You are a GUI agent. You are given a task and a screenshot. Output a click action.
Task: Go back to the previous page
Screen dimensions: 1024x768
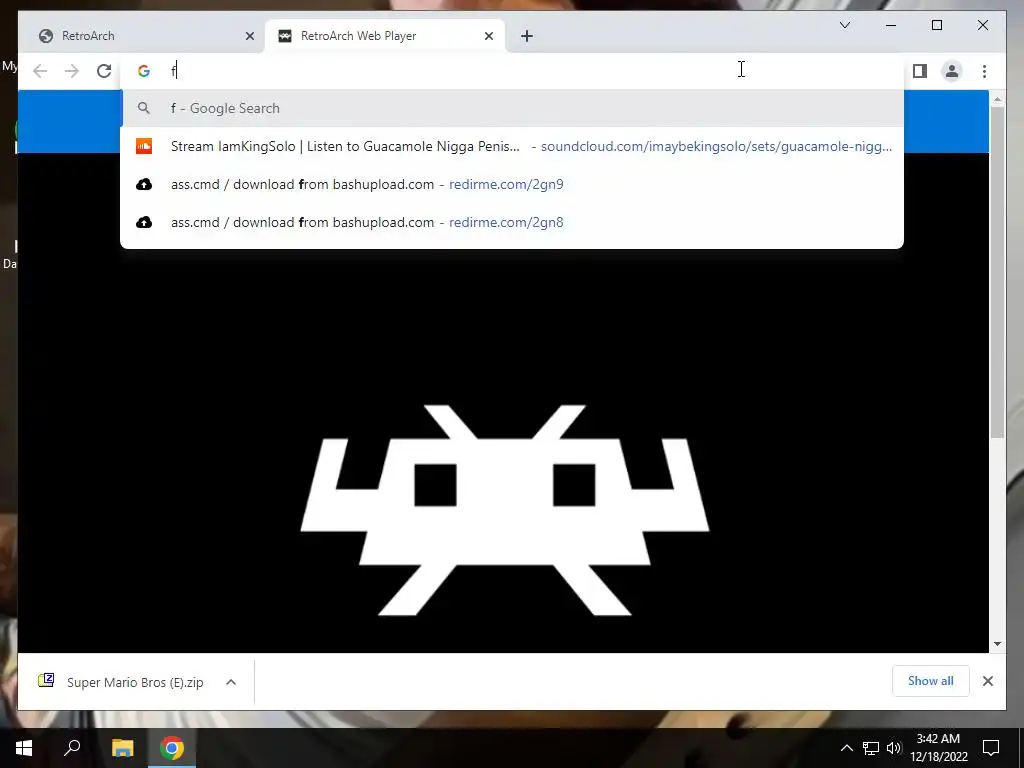click(x=40, y=71)
